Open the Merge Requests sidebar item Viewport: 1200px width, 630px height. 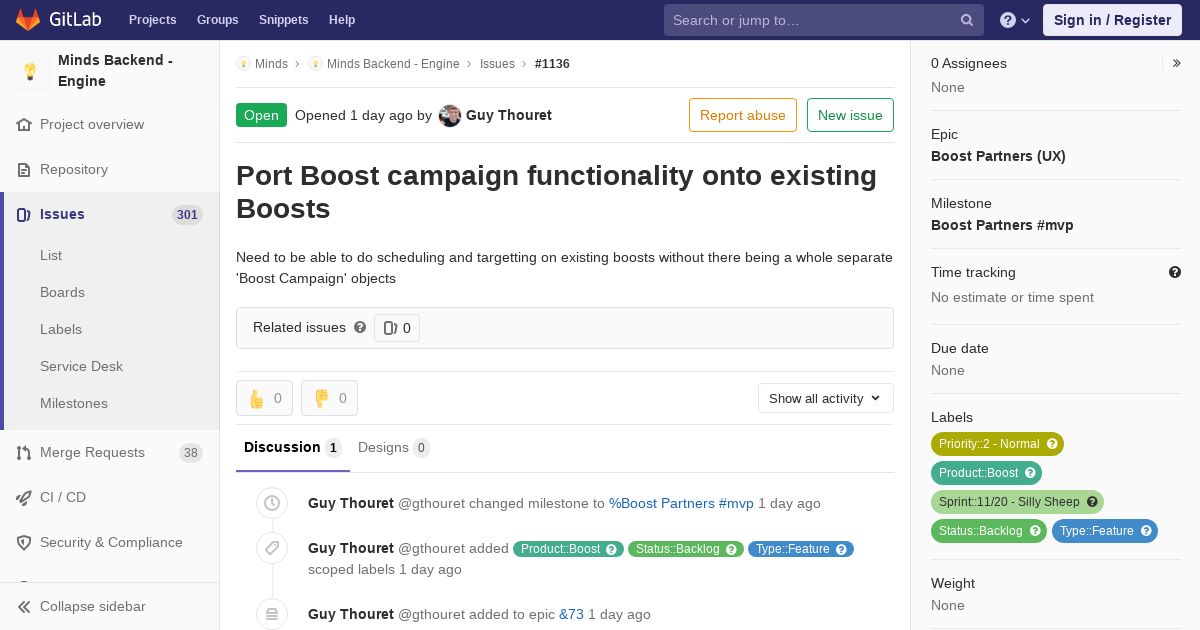pyautogui.click(x=92, y=452)
